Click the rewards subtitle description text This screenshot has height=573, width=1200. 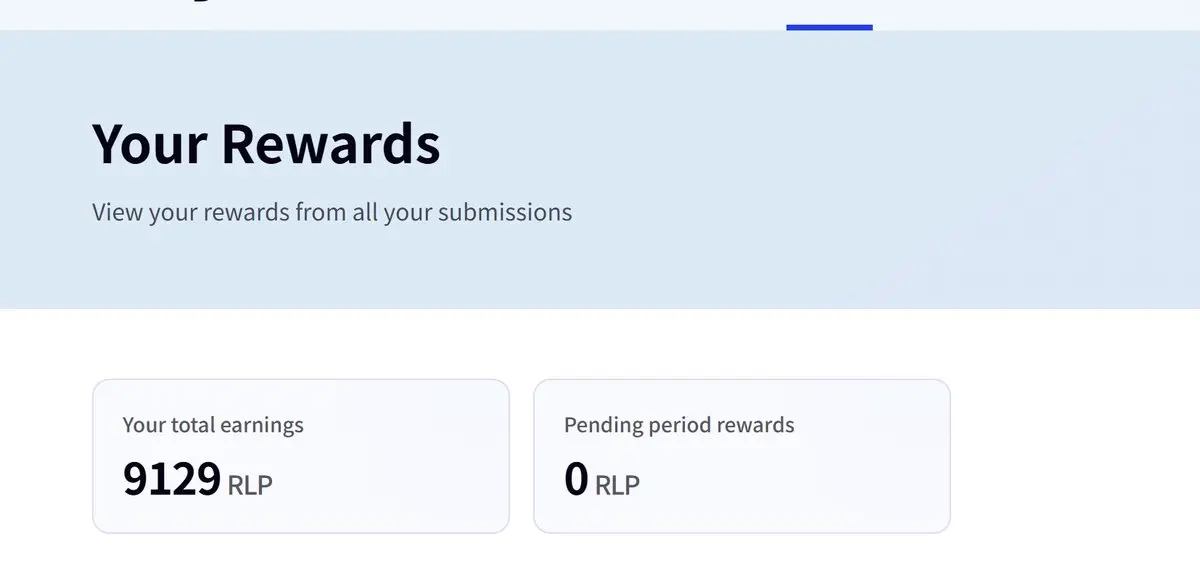tap(332, 212)
